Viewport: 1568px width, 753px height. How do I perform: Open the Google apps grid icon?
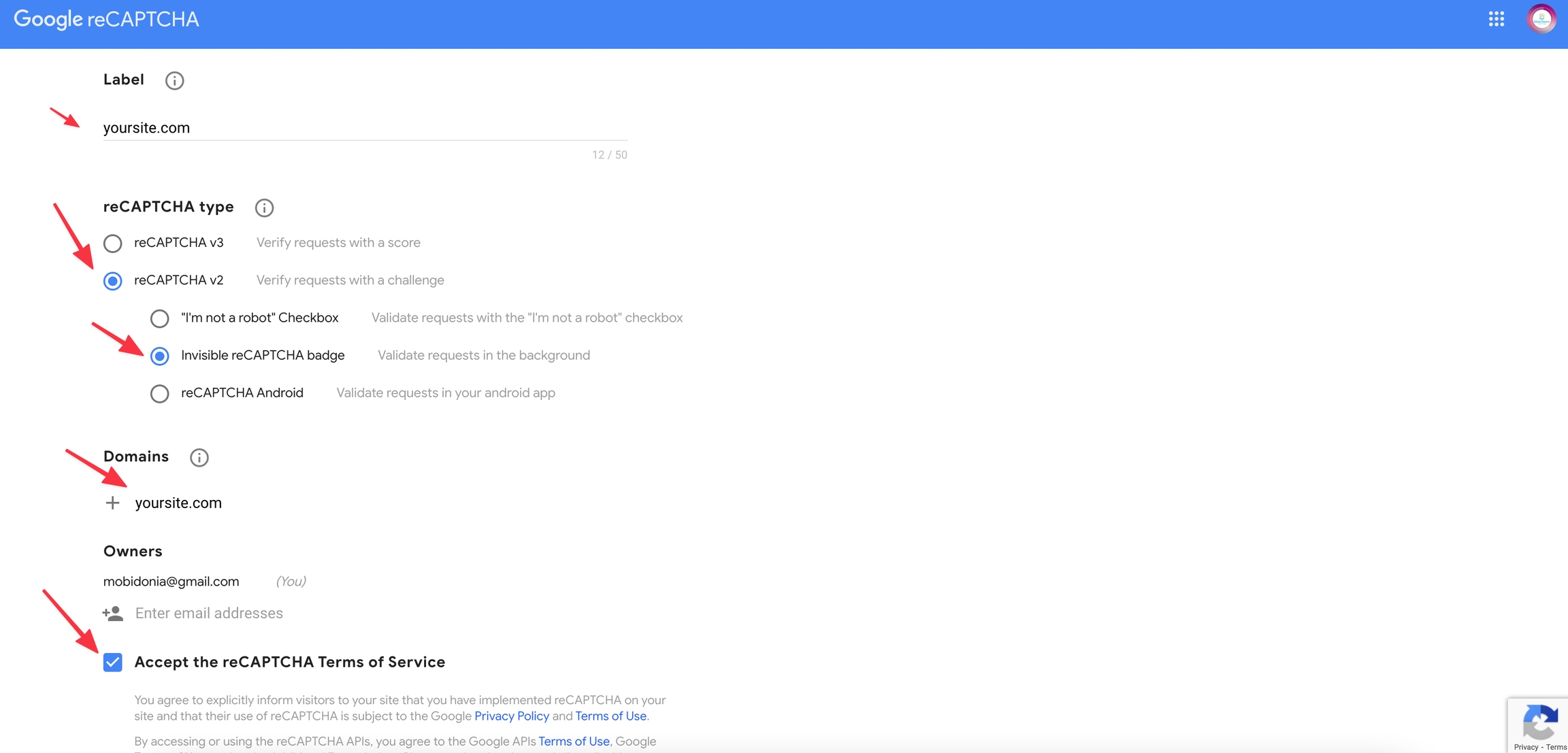(x=1496, y=19)
